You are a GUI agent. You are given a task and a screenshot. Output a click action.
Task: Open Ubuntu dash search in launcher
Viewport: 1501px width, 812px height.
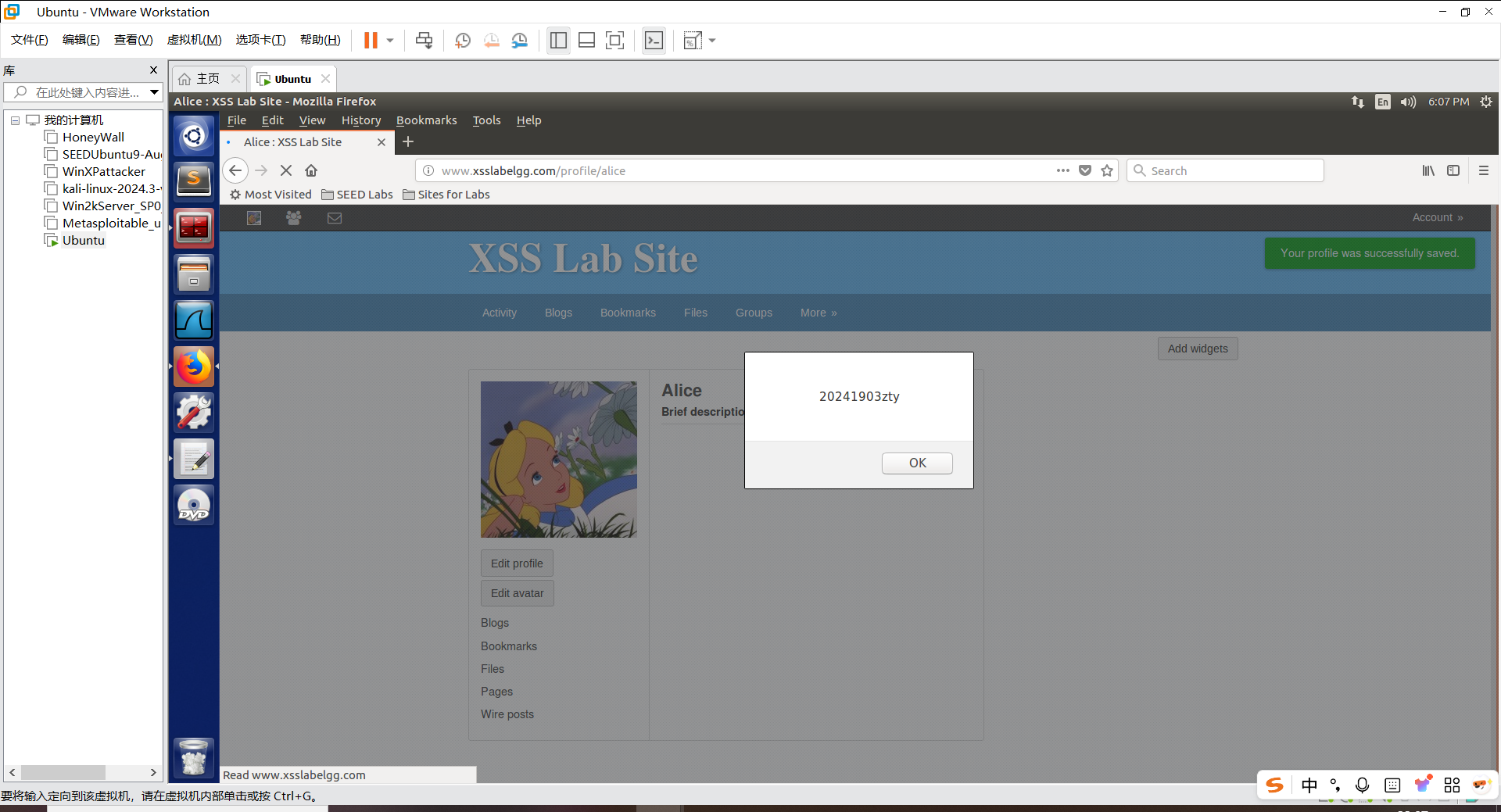click(194, 137)
